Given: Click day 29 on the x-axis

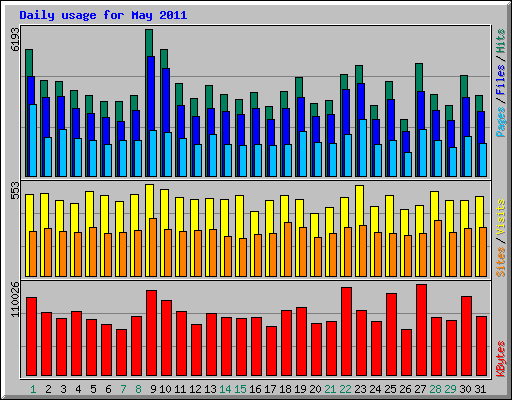Looking at the screenshot, I should (450, 389).
